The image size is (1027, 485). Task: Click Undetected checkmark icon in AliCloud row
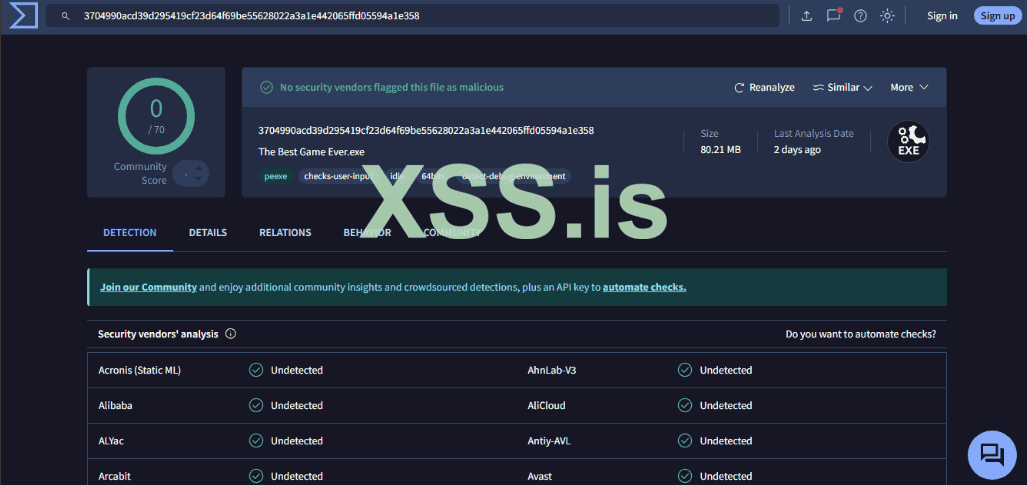685,406
